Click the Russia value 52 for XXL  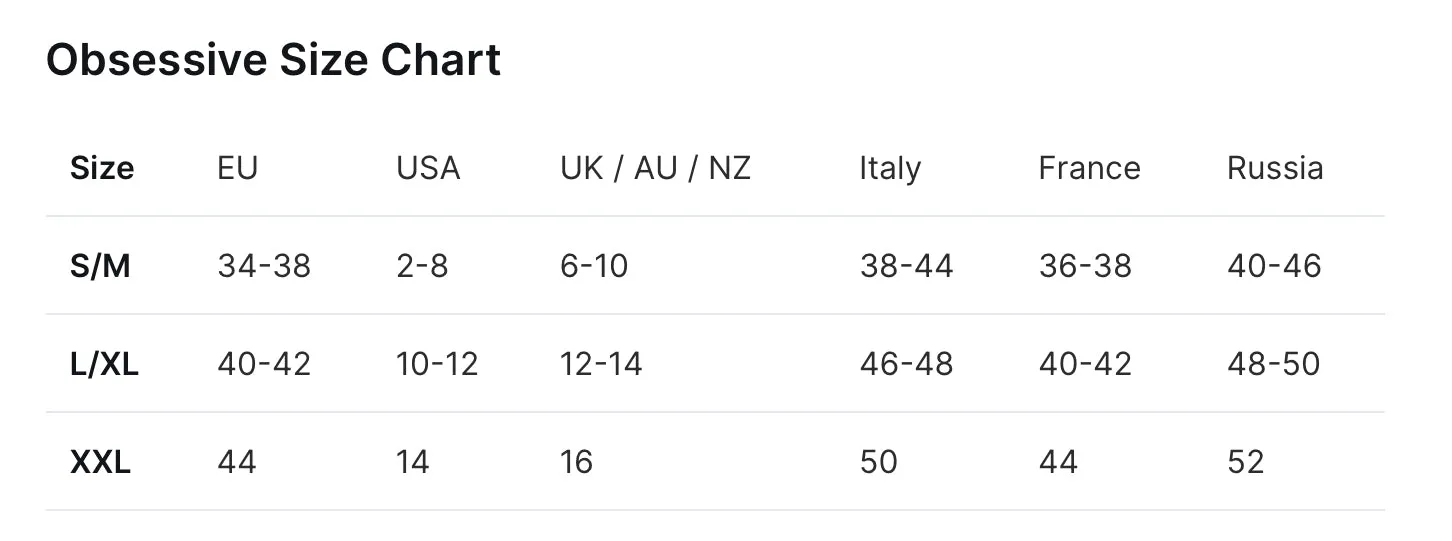pyautogui.click(x=1246, y=462)
